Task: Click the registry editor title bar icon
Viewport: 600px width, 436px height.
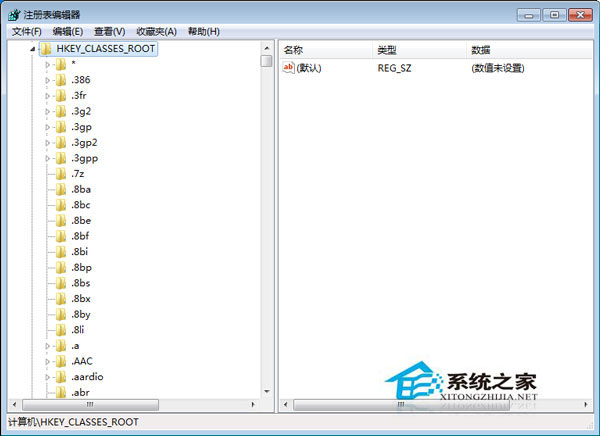Action: (x=14, y=15)
